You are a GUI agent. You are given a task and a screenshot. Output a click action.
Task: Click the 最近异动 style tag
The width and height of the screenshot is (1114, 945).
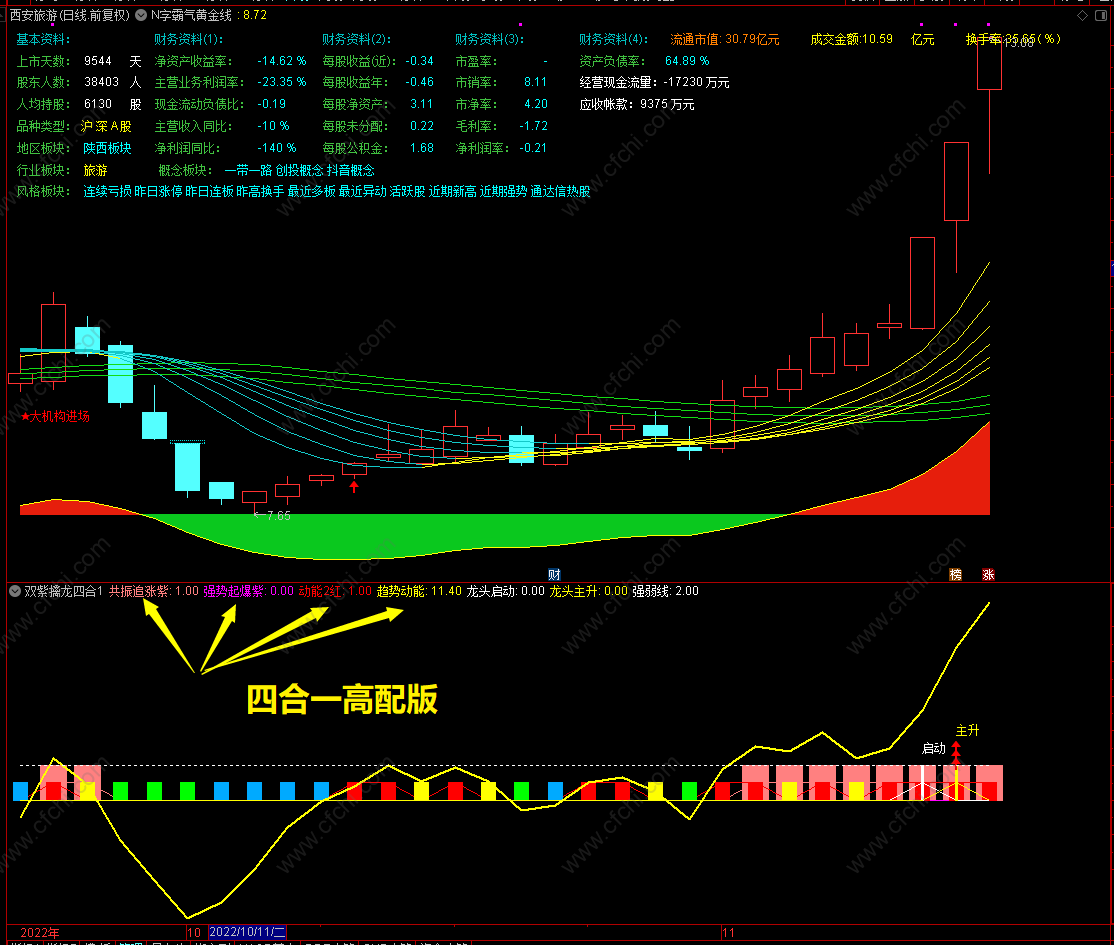point(362,192)
